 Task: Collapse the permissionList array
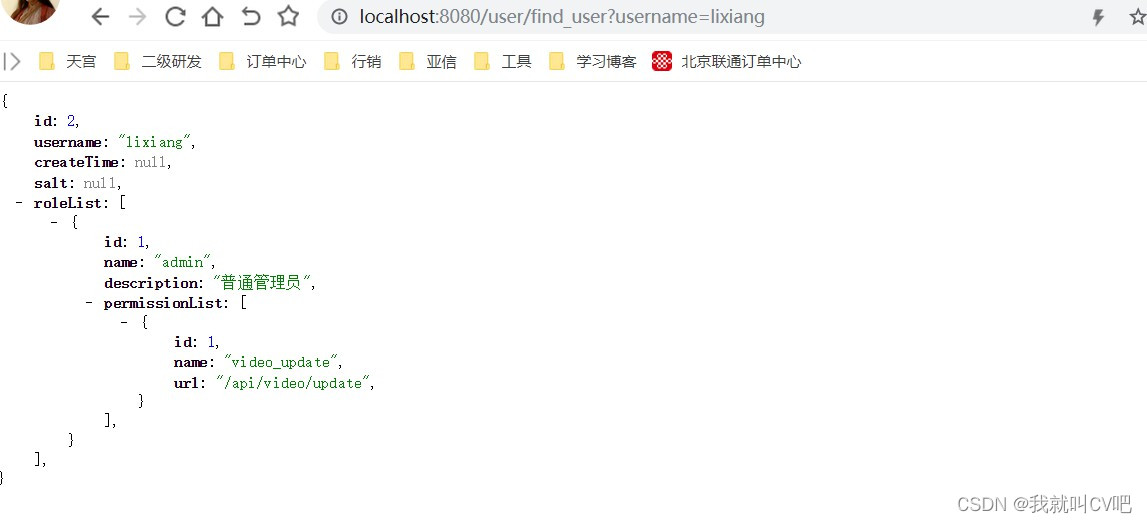[x=89, y=303]
